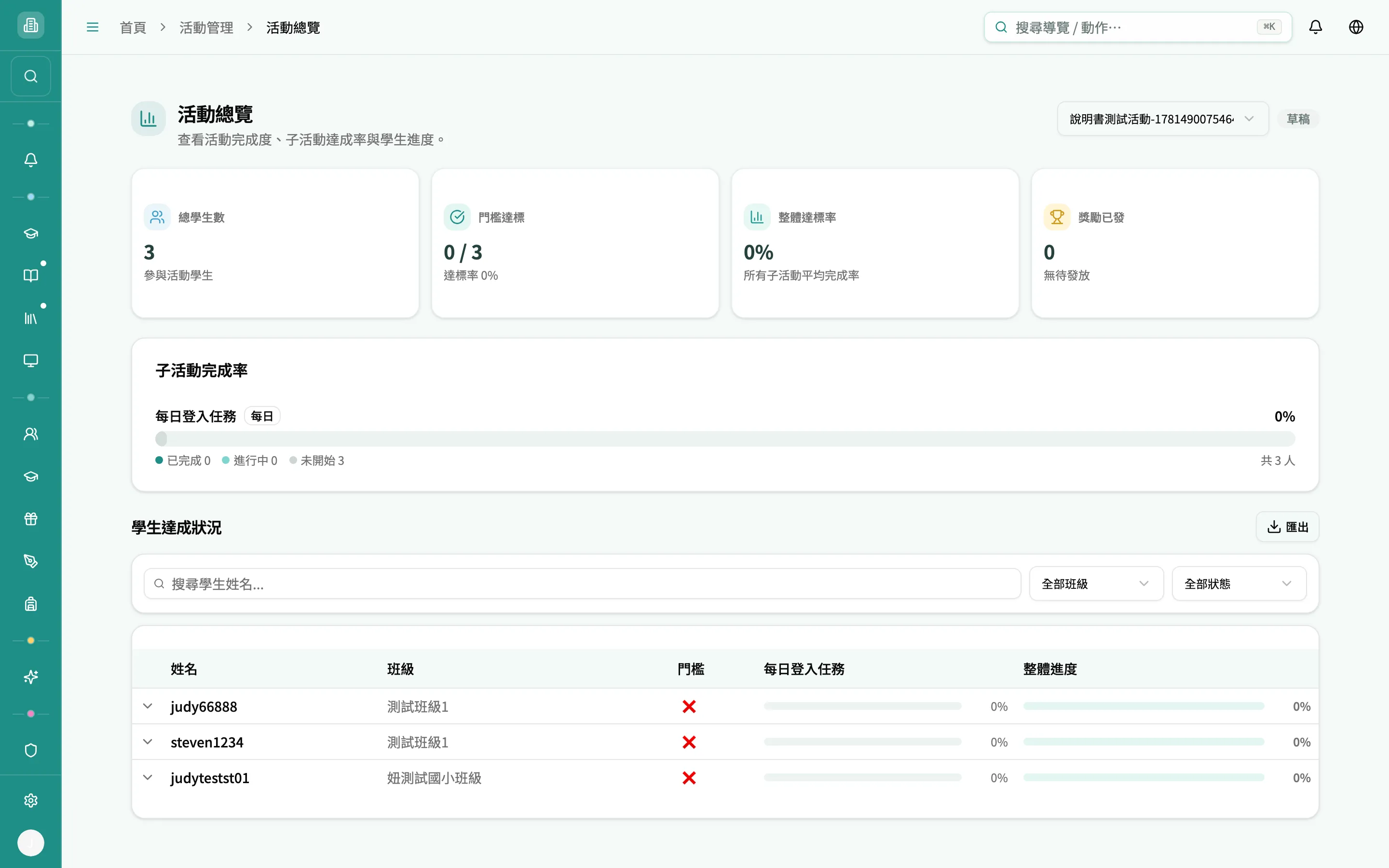This screenshot has width=1389, height=868.
Task: Click the 進行中 0 legend item
Action: point(250,461)
